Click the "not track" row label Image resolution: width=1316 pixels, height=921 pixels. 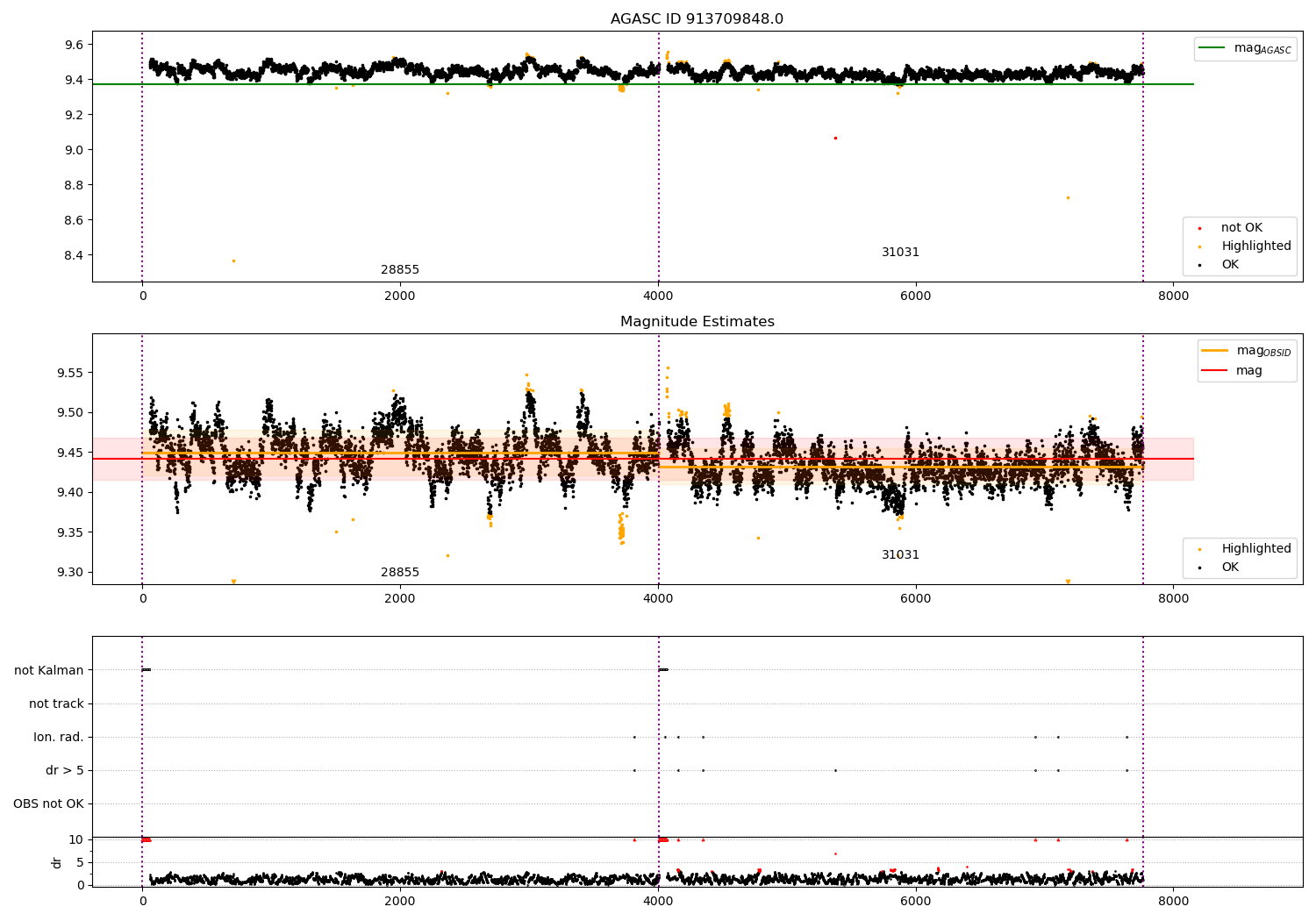click(x=56, y=704)
